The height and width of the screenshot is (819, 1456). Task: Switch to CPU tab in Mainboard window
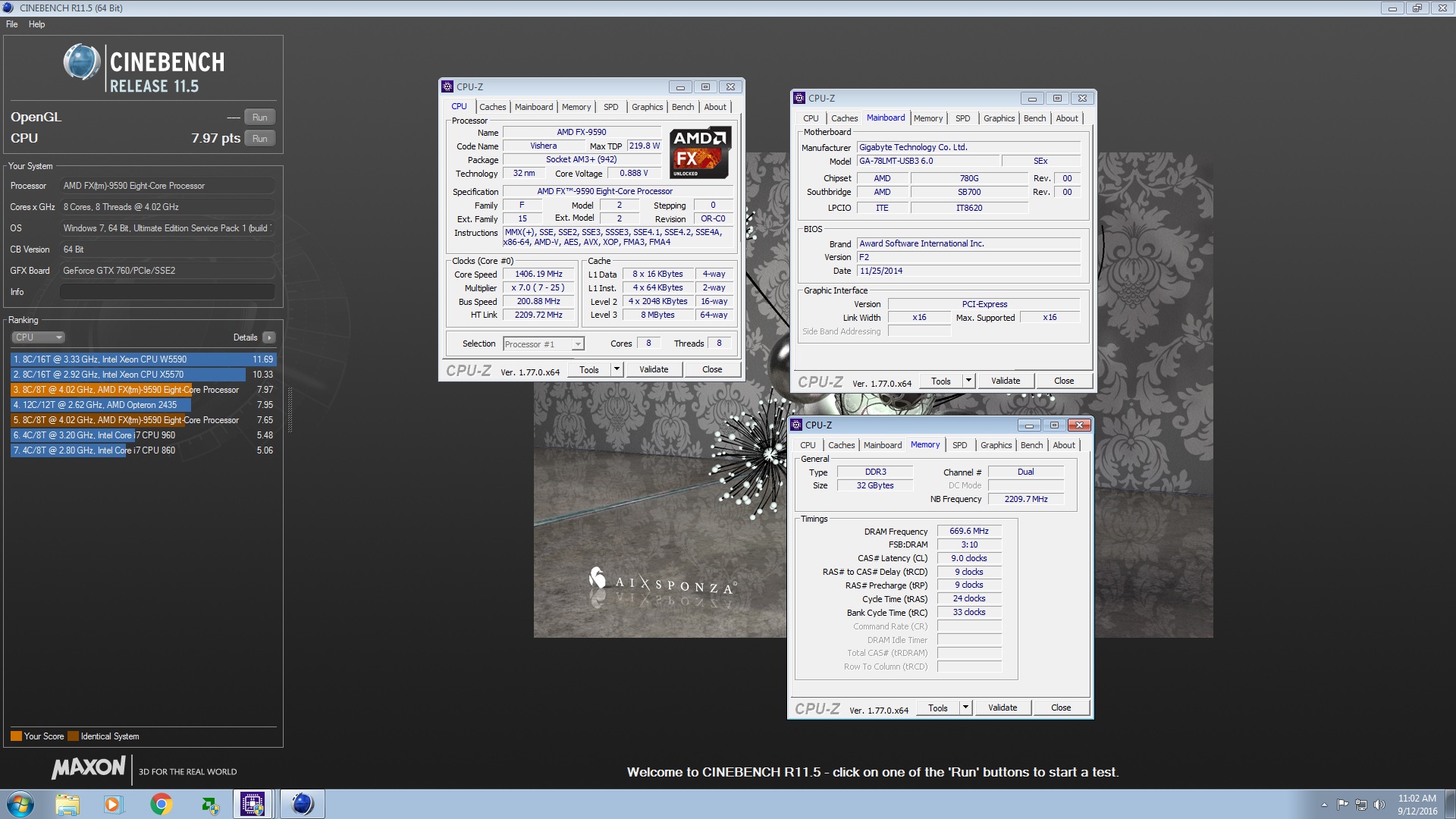tap(811, 118)
